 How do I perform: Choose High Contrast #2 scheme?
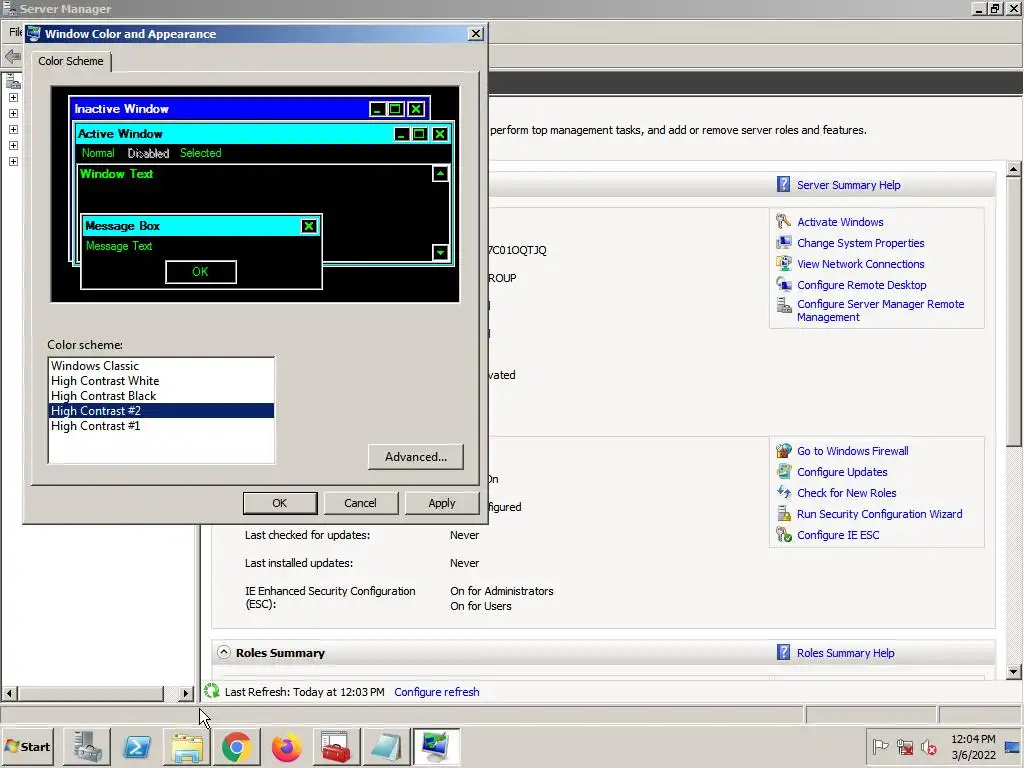161,411
